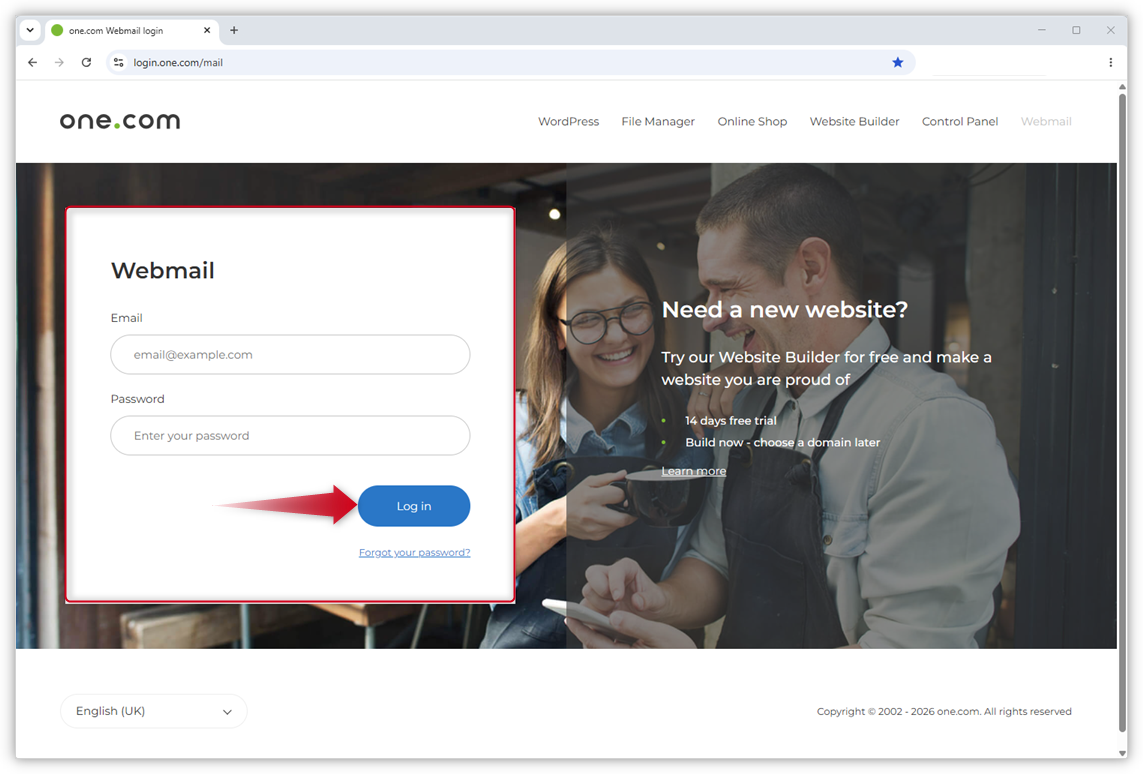Open a new browser tab
This screenshot has height=774, width=1143.
tap(234, 31)
